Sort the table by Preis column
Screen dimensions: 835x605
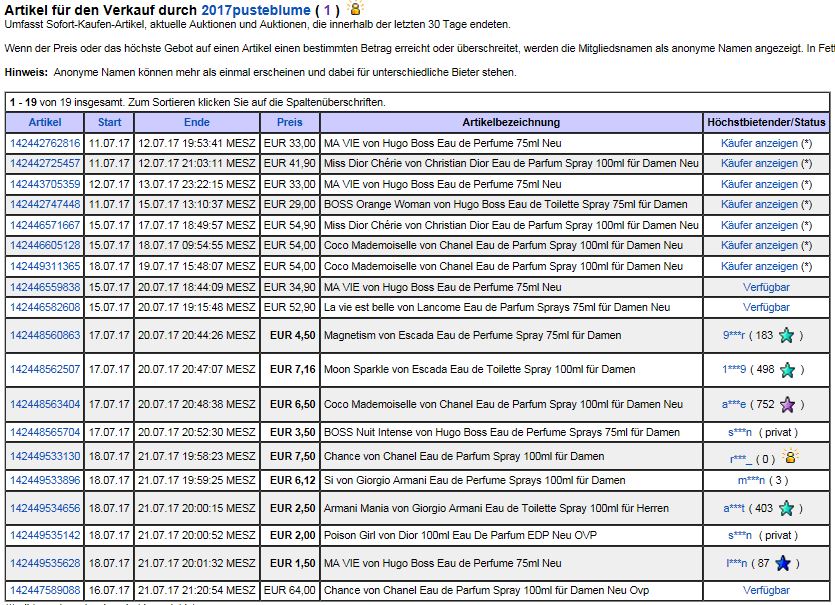click(290, 122)
